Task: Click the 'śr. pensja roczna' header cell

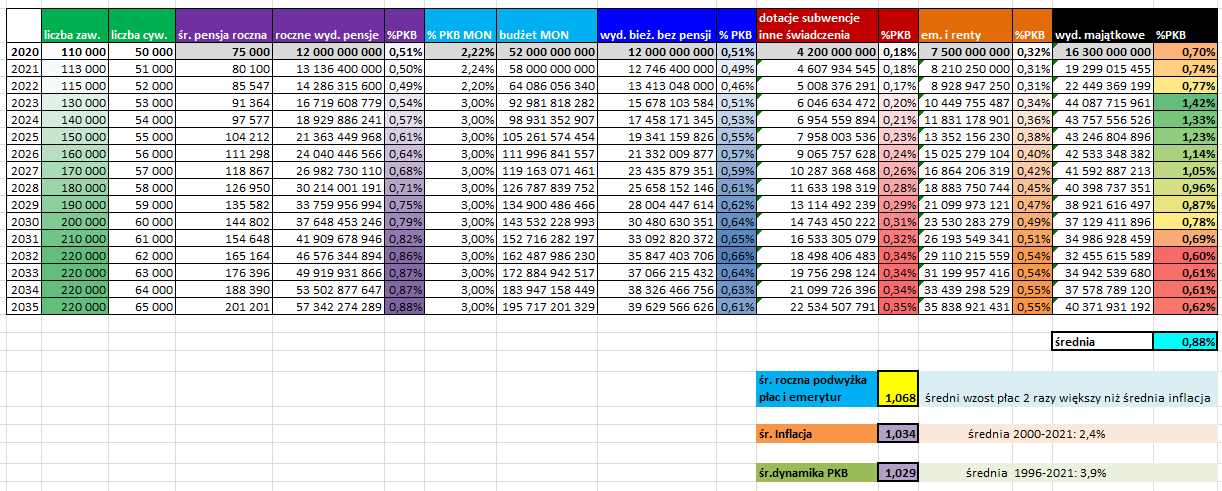Action: pyautogui.click(x=222, y=26)
